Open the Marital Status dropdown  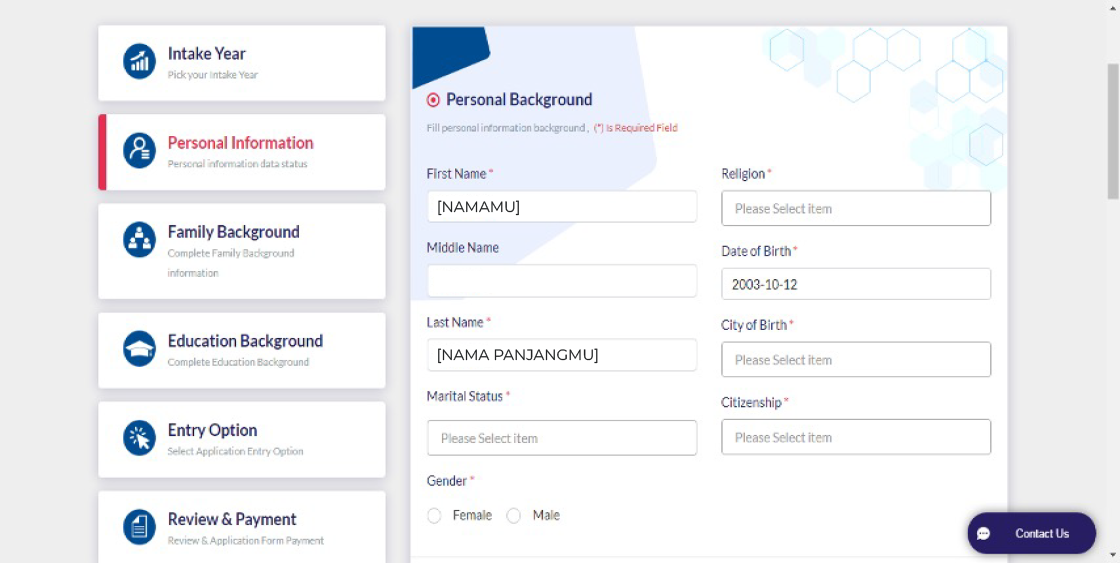[x=561, y=438]
